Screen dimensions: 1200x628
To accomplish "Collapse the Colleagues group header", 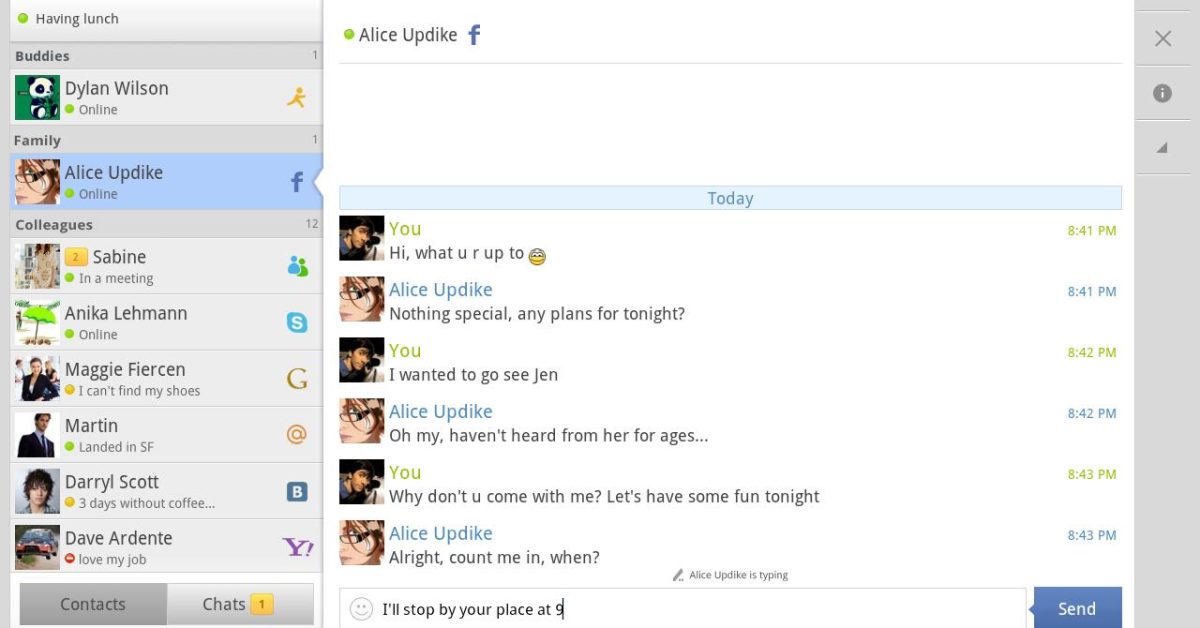I will (x=165, y=224).
